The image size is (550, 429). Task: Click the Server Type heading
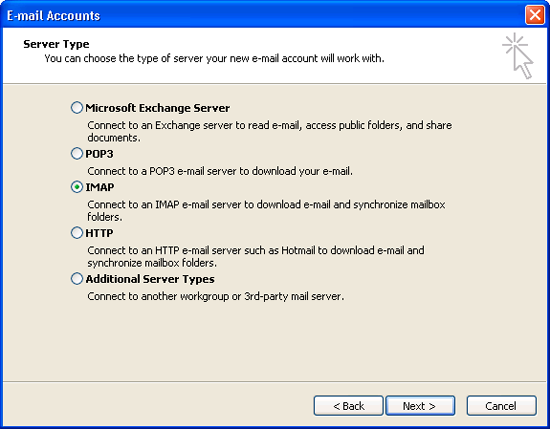[56, 44]
